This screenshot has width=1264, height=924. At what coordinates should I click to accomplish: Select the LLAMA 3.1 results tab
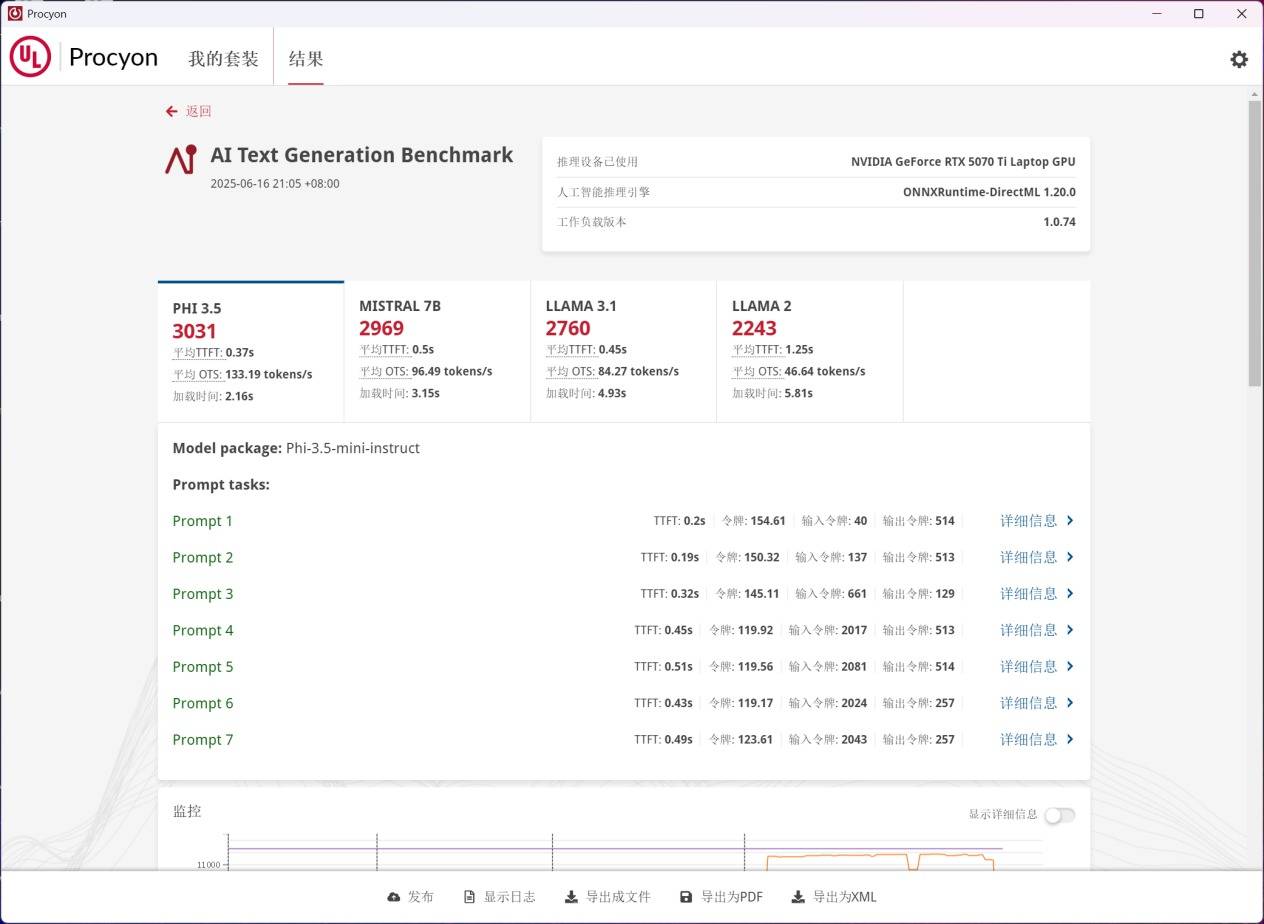click(623, 350)
